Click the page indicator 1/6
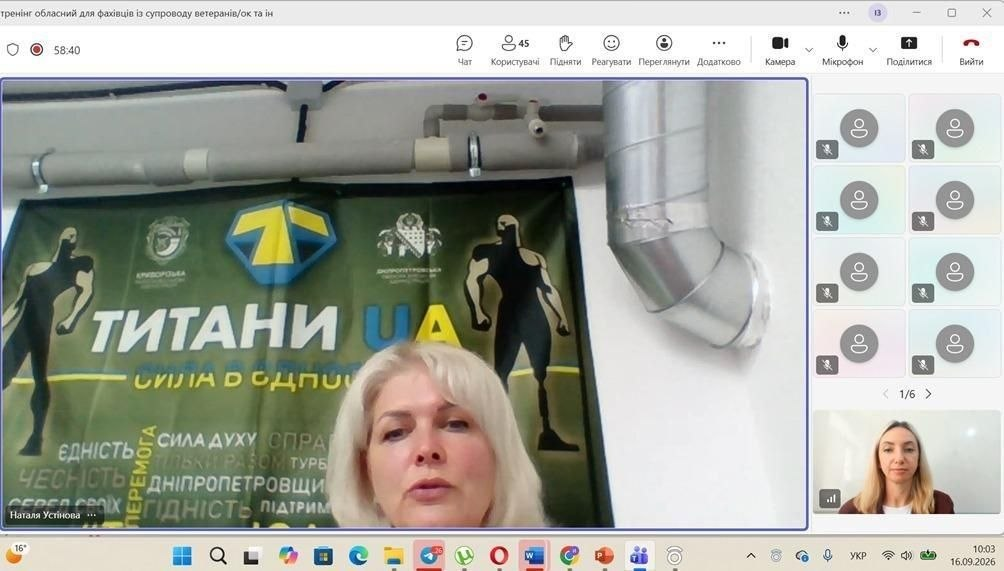The width and height of the screenshot is (1004, 571). click(x=907, y=394)
